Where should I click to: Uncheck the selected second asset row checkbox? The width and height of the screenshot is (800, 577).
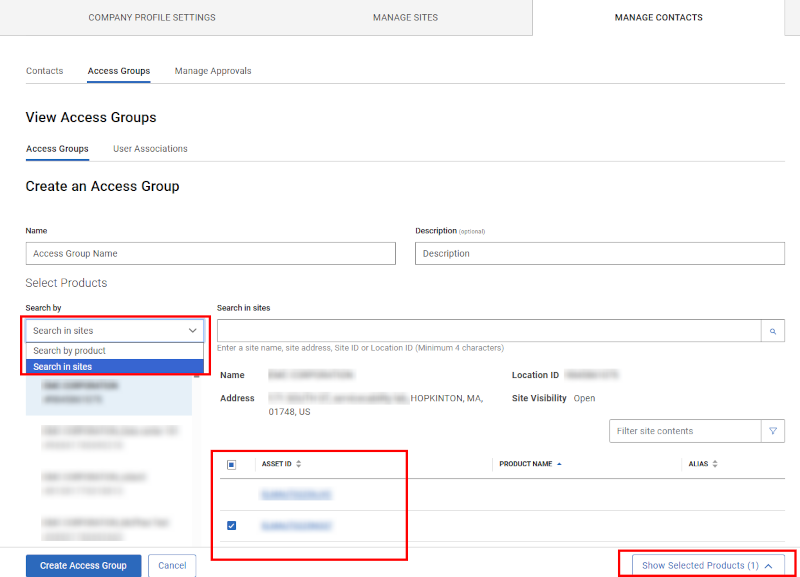click(x=232, y=525)
